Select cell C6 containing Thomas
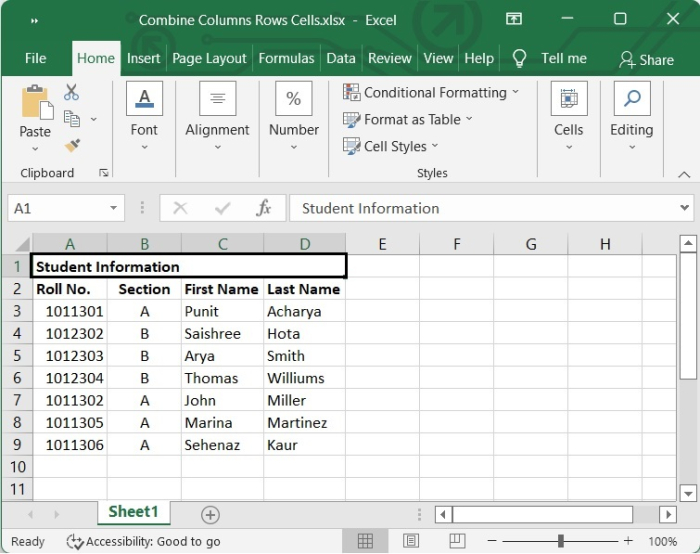 pos(222,378)
